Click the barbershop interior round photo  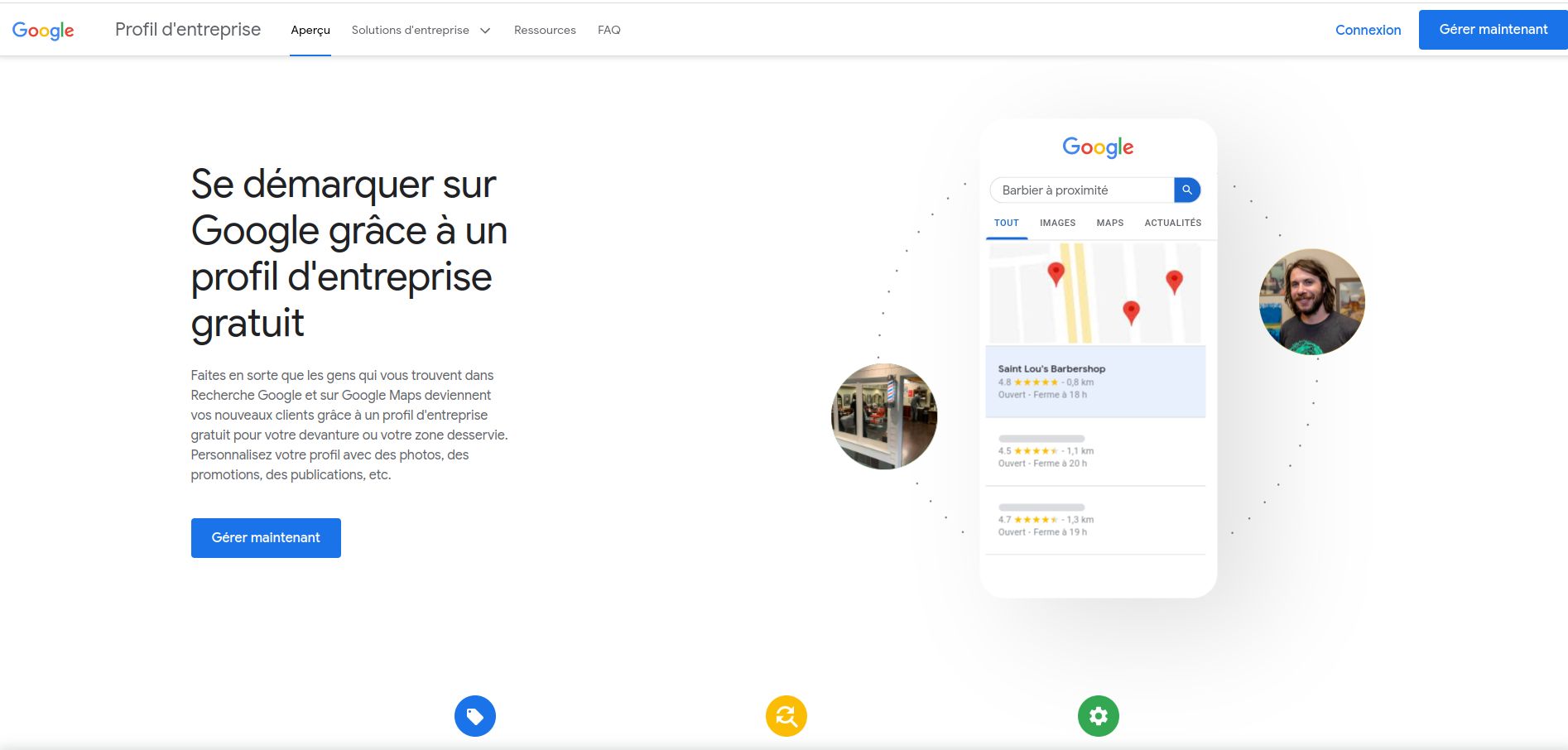884,416
